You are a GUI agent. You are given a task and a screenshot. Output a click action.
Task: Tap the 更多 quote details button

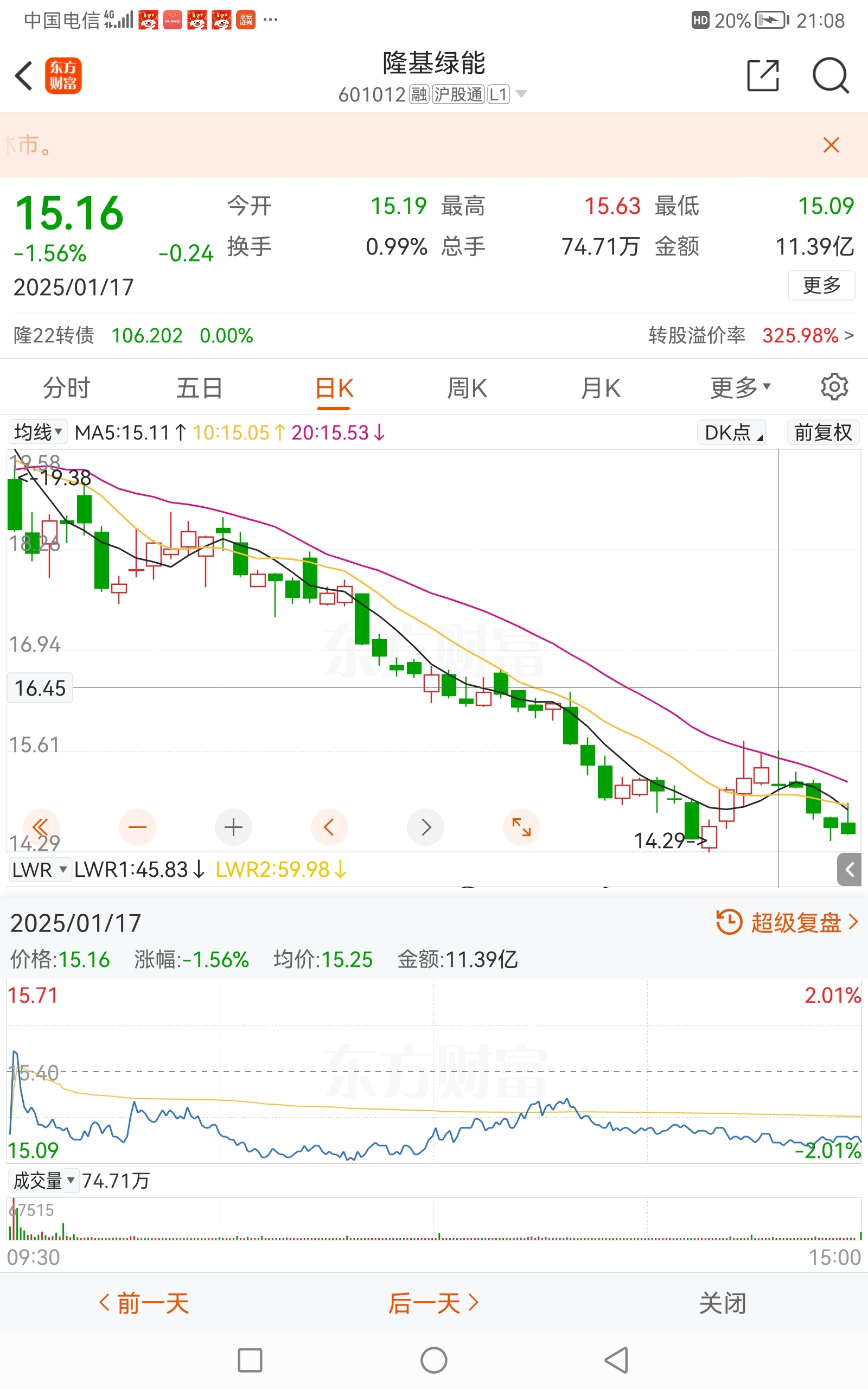point(821,285)
